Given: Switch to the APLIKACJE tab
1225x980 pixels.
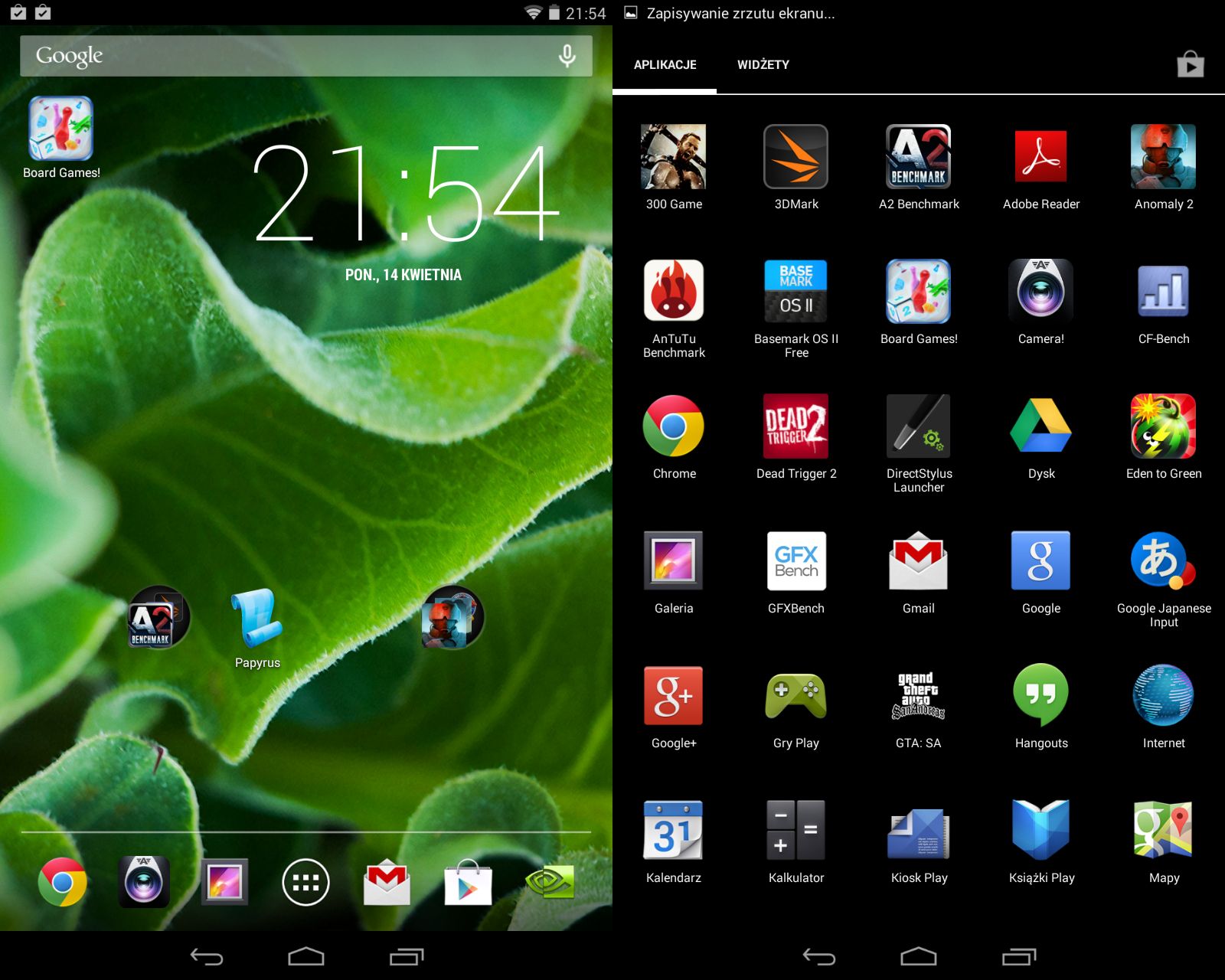Looking at the screenshot, I should coord(665,65).
